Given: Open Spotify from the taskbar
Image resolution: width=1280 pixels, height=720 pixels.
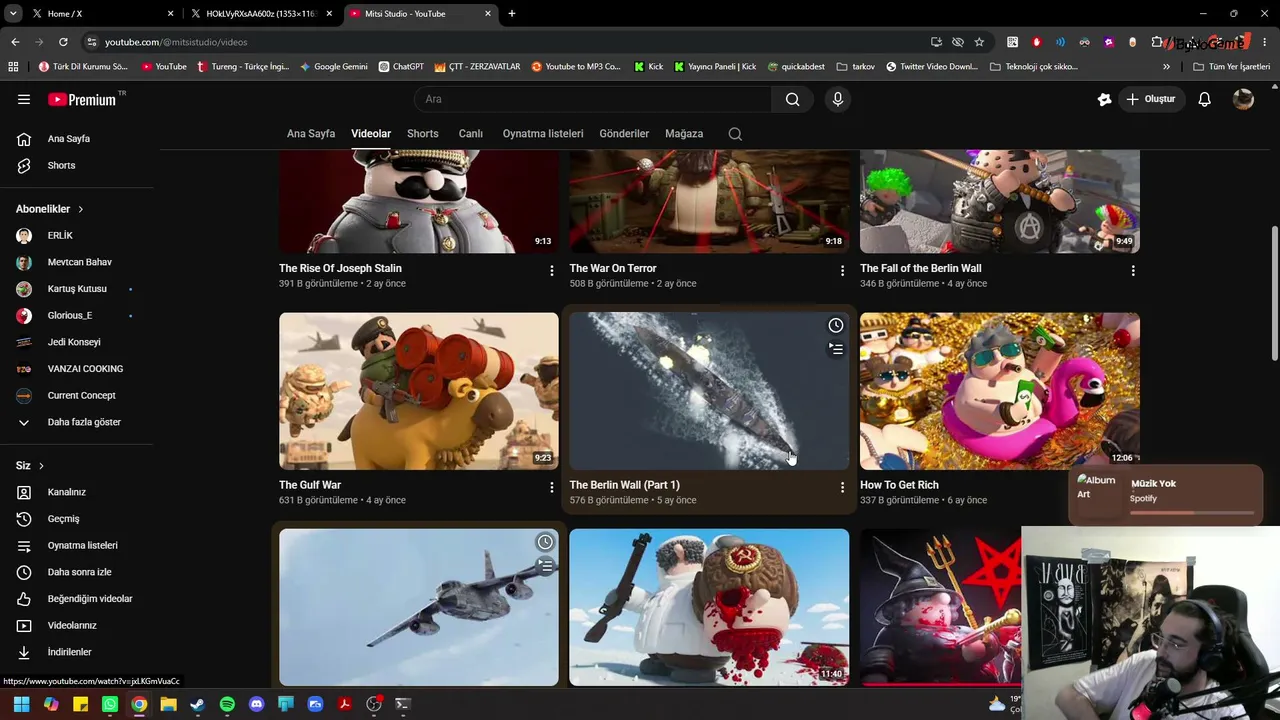Looking at the screenshot, I should tap(227, 704).
